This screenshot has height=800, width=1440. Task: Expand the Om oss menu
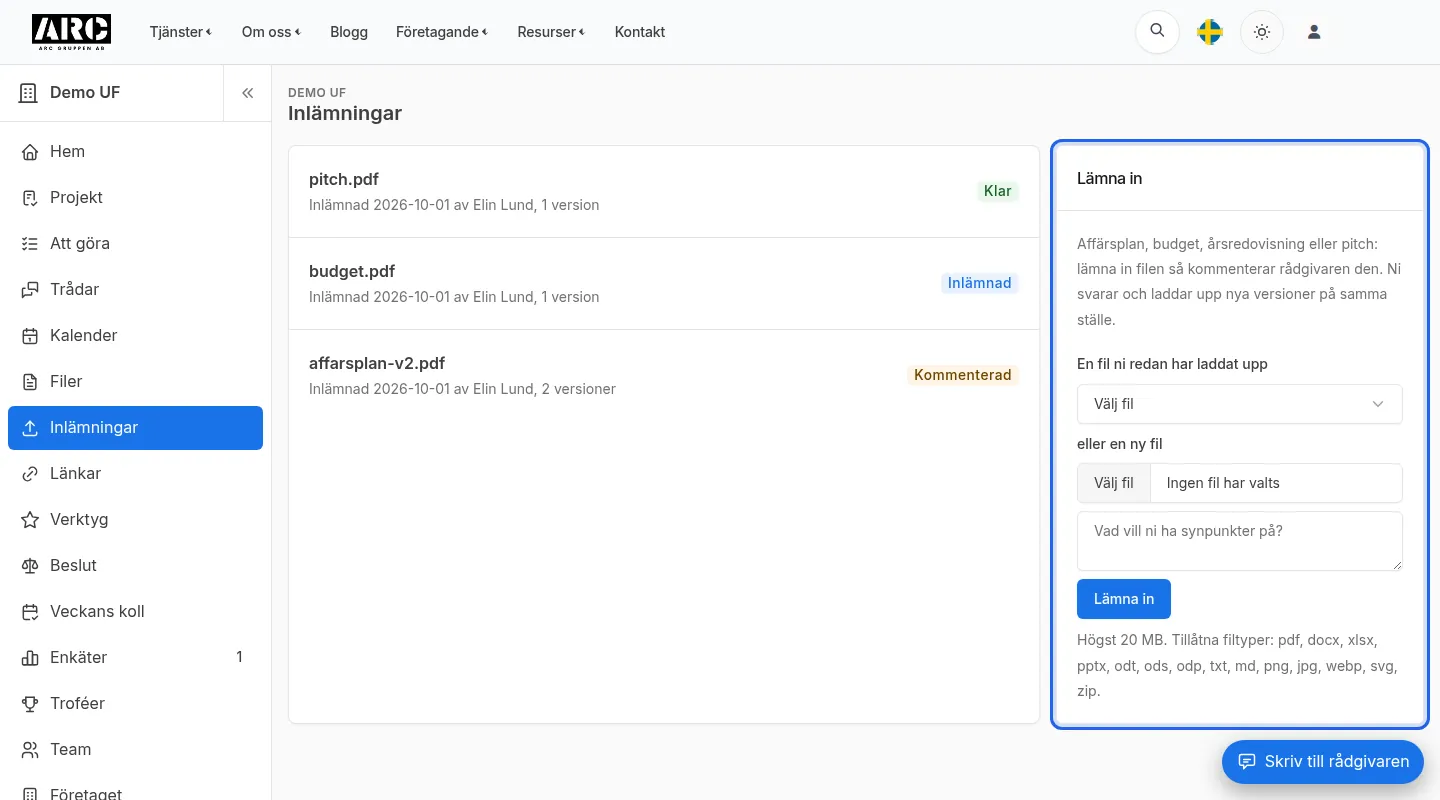click(x=271, y=32)
